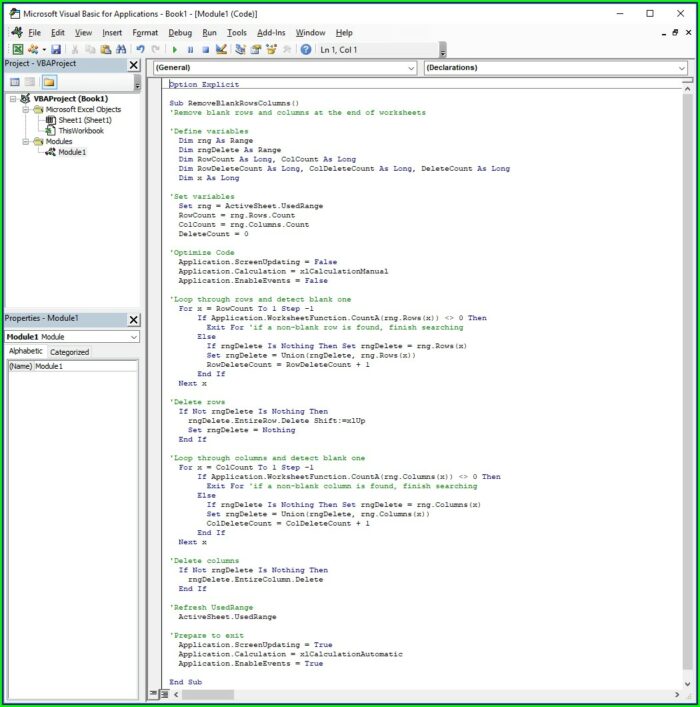Viewport: 700px width, 707px height.
Task: Click View Microsoft Excel toolbar icon
Action: (18, 50)
